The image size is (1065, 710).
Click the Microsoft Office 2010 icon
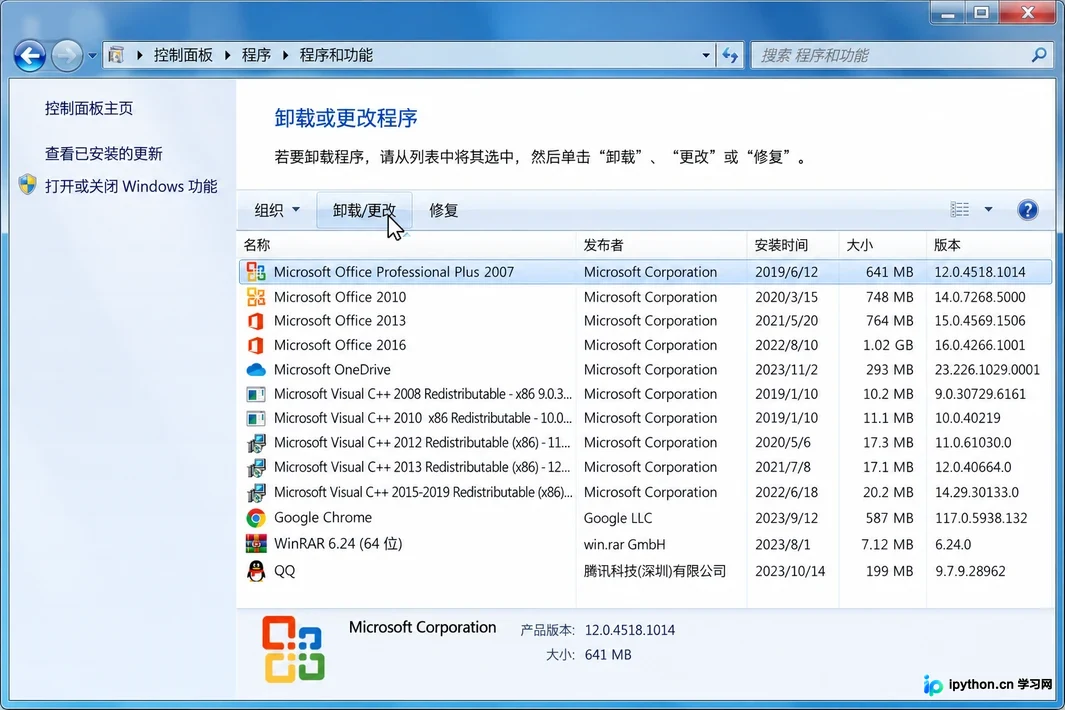pyautogui.click(x=256, y=296)
